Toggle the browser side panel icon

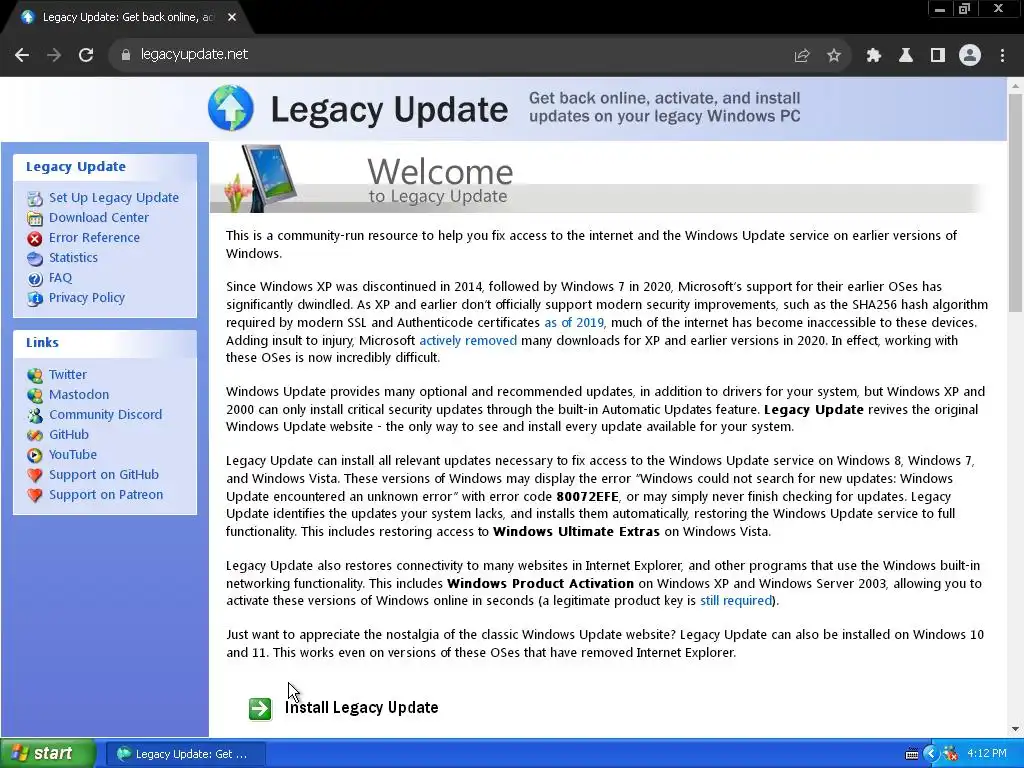pyautogui.click(x=938, y=56)
